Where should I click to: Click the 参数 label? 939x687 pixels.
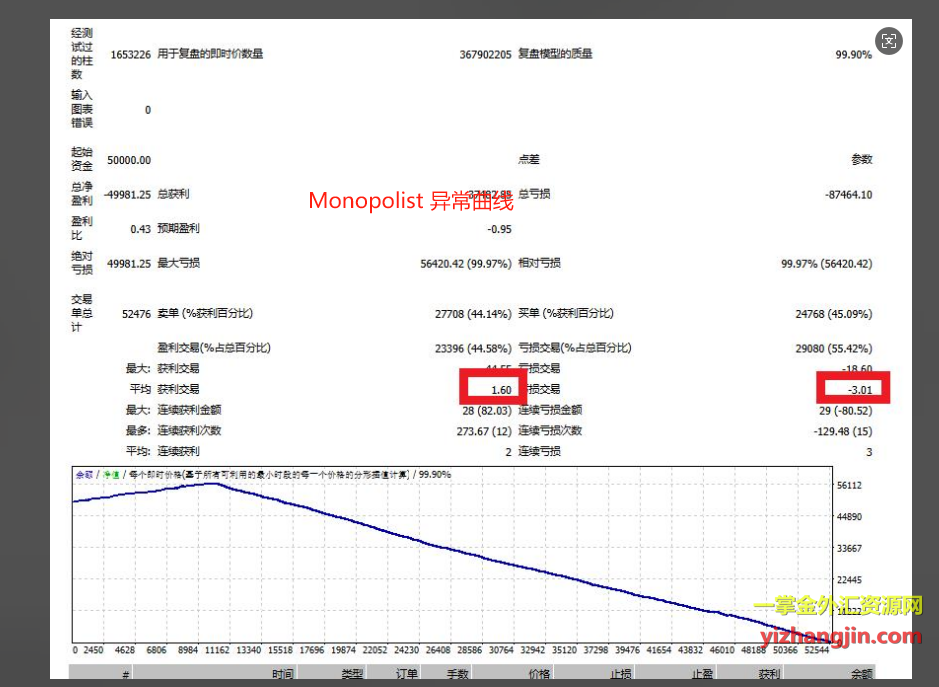click(x=862, y=159)
